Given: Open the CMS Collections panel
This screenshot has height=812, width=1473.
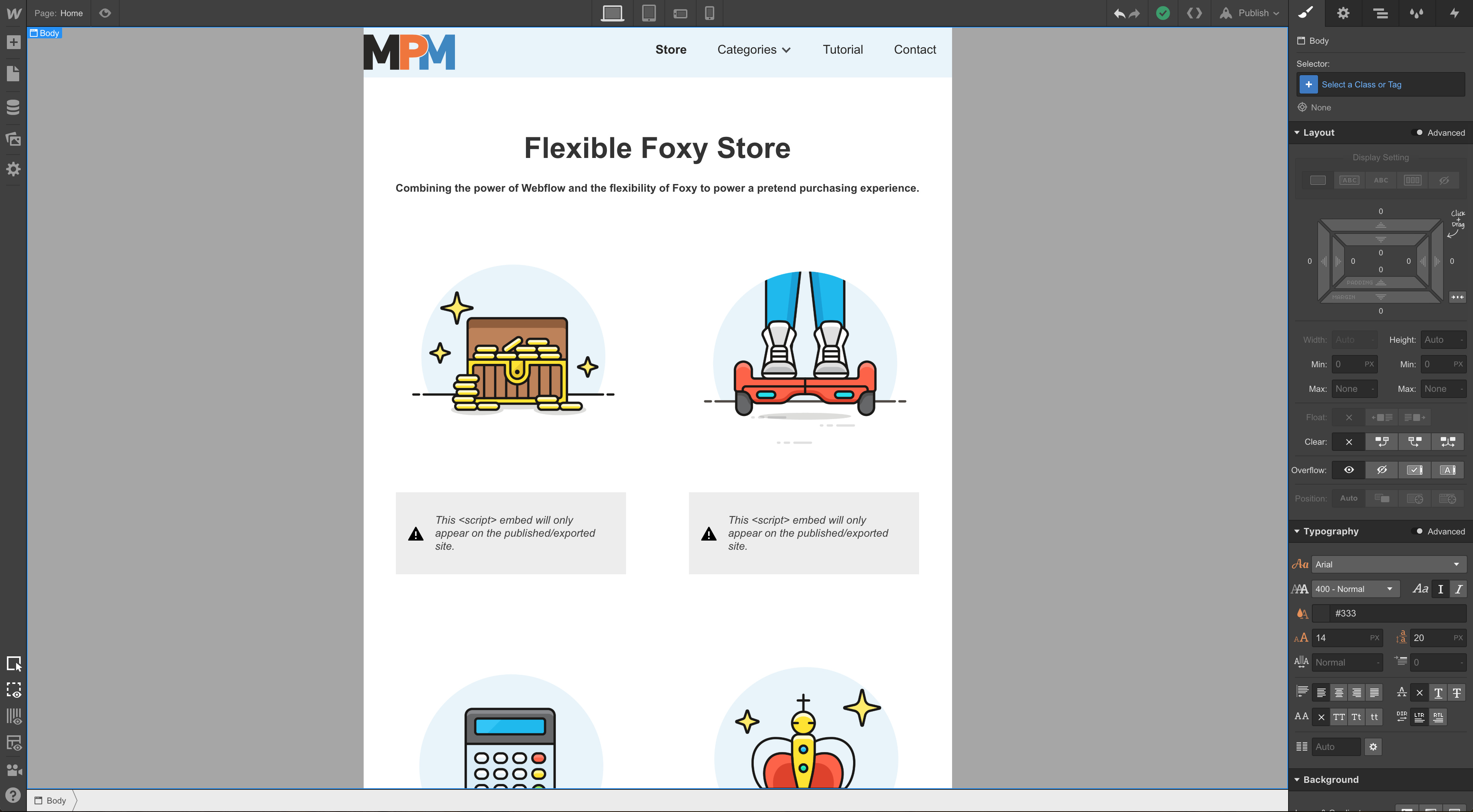Looking at the screenshot, I should (x=13, y=107).
